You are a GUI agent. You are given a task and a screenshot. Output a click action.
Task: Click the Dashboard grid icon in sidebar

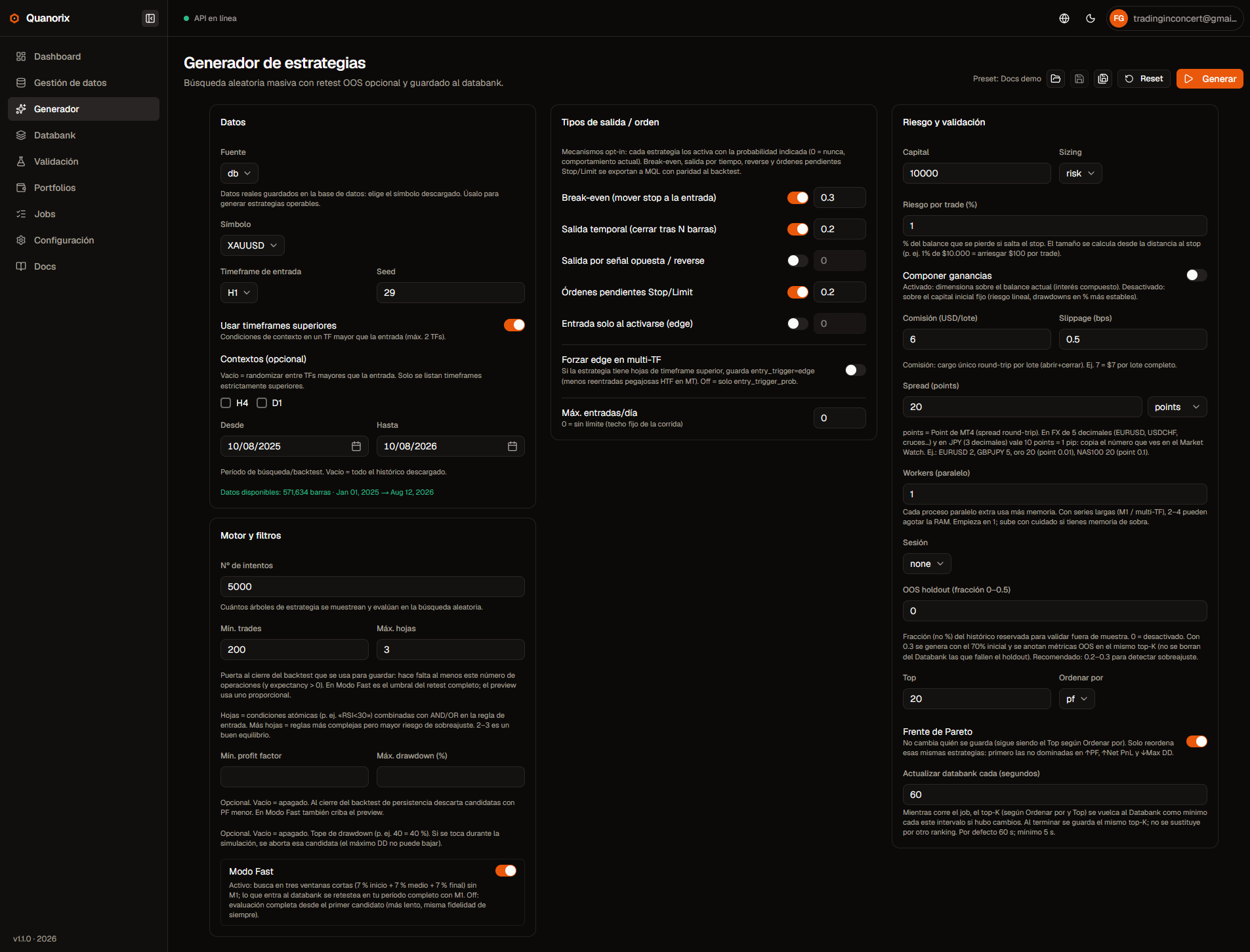coord(21,56)
